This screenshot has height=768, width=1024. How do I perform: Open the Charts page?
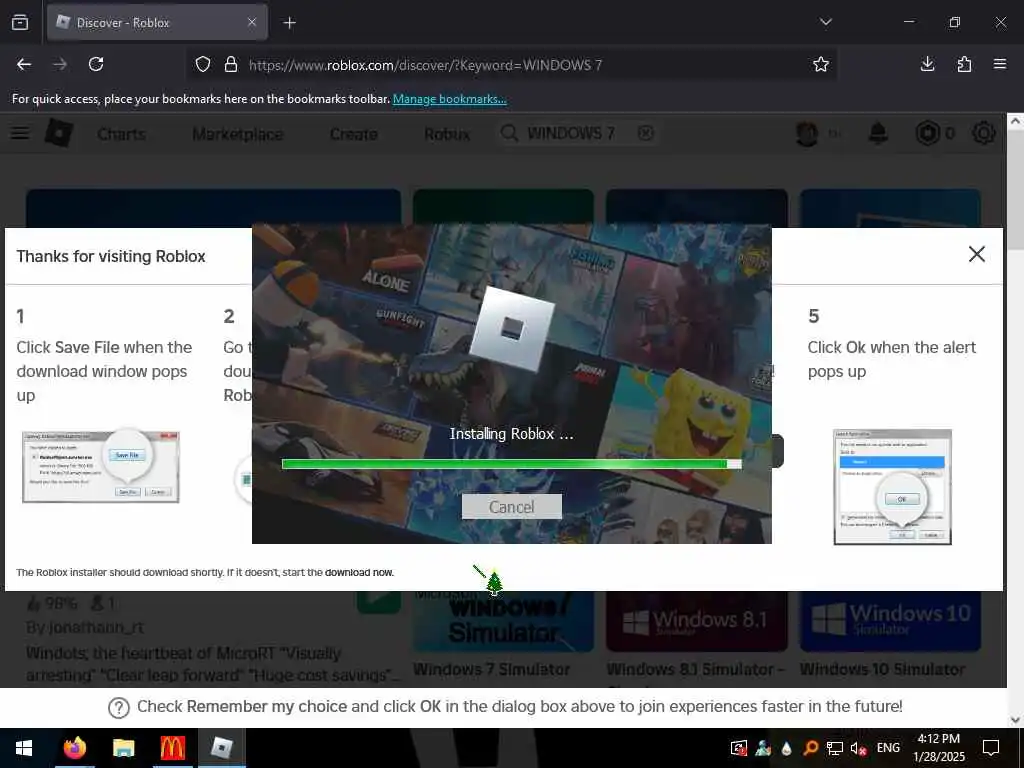pos(121,134)
